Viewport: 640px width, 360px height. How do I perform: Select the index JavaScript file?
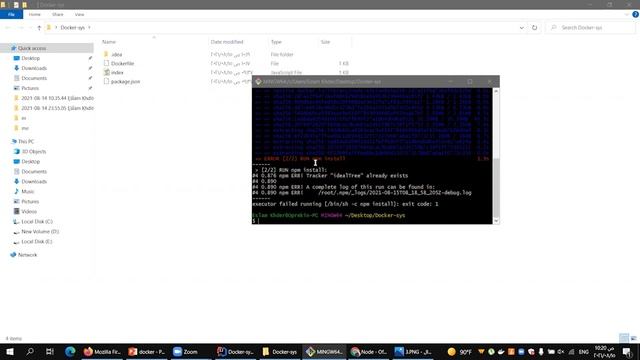tap(117, 73)
